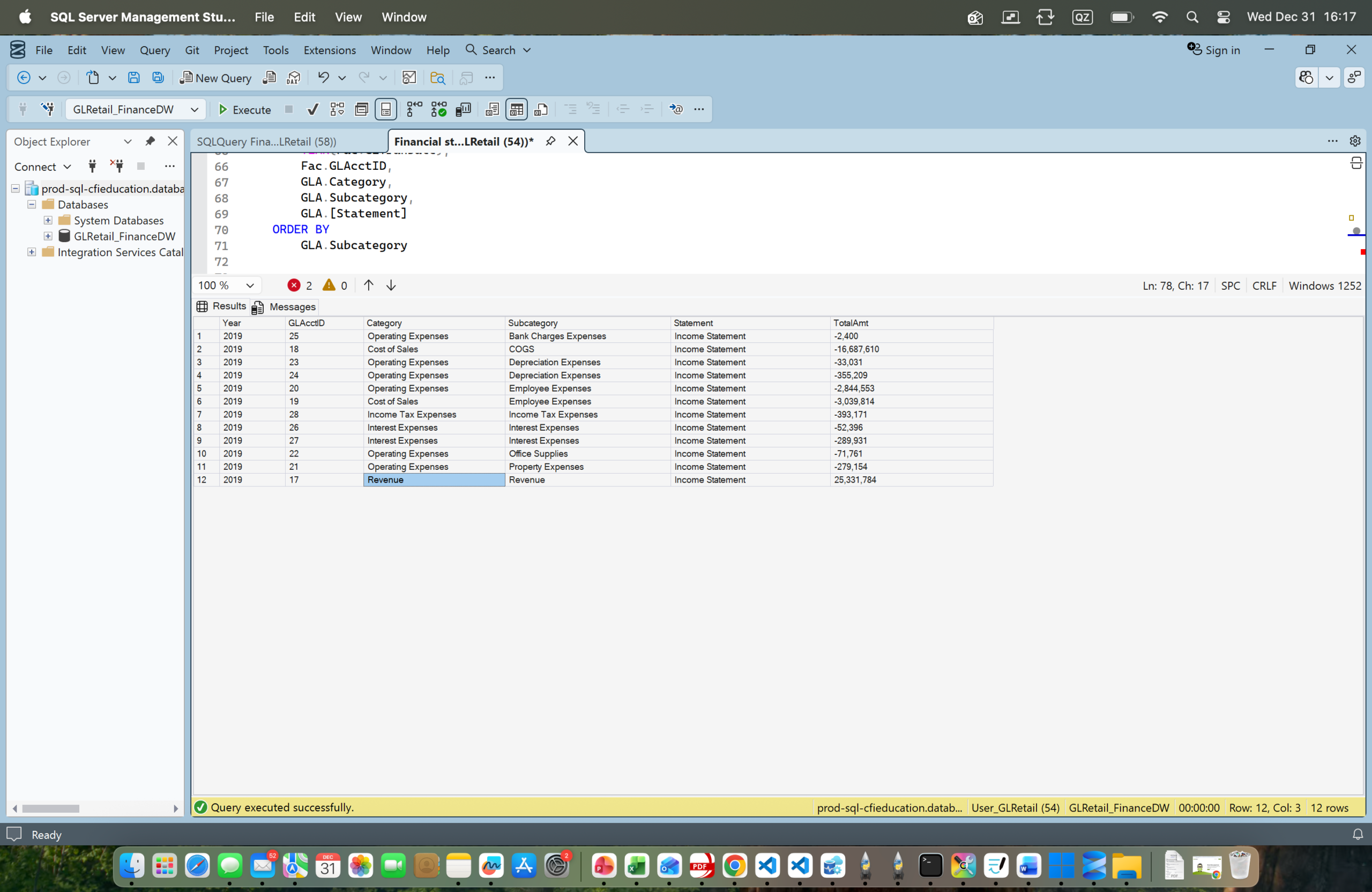Click the Parse checkmark icon
Image resolution: width=1372 pixels, height=892 pixels.
[x=312, y=109]
